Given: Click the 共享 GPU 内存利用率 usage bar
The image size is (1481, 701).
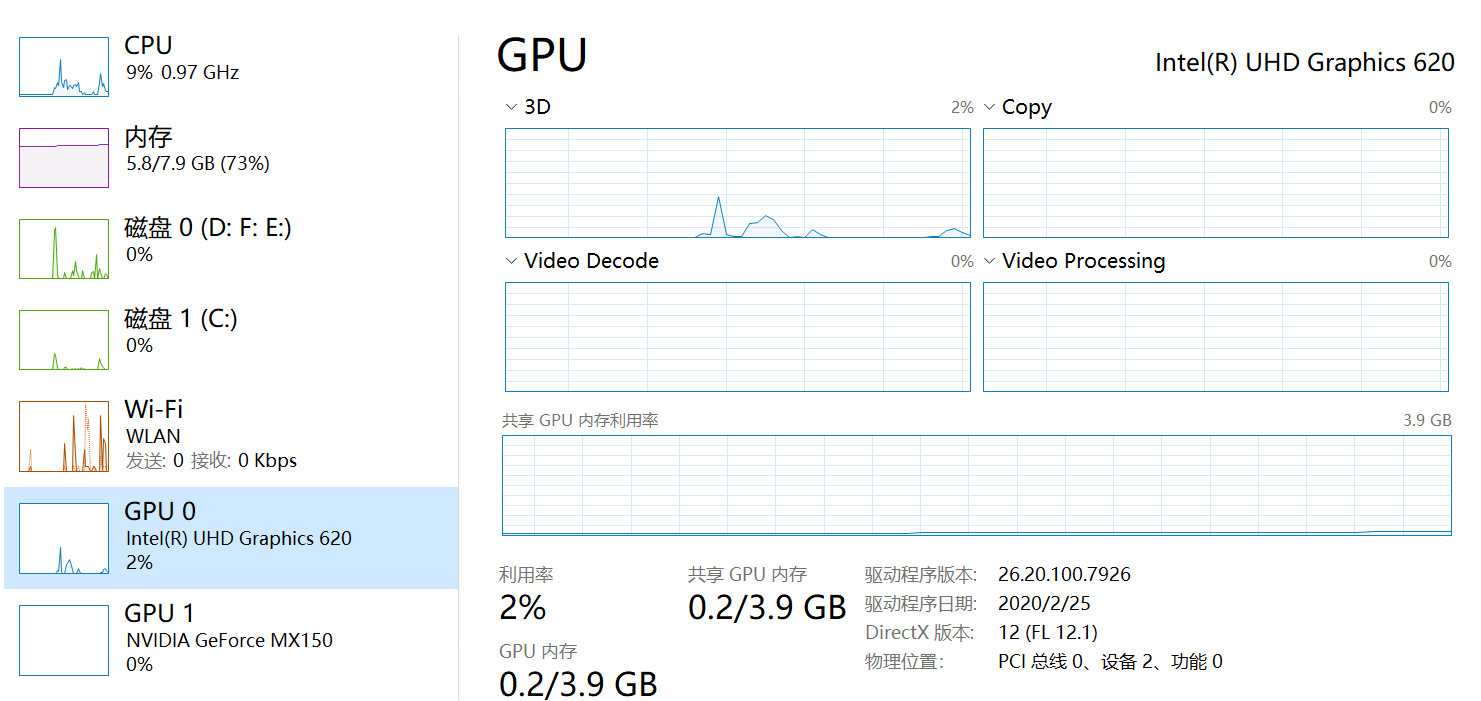Looking at the screenshot, I should pyautogui.click(x=975, y=483).
